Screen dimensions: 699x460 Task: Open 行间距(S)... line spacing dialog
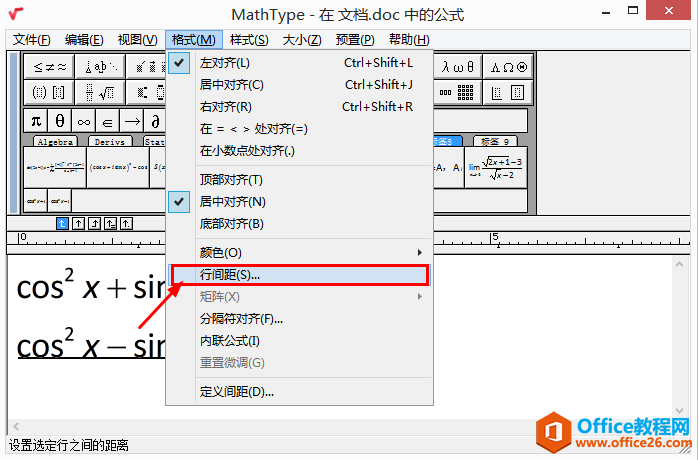pos(299,275)
